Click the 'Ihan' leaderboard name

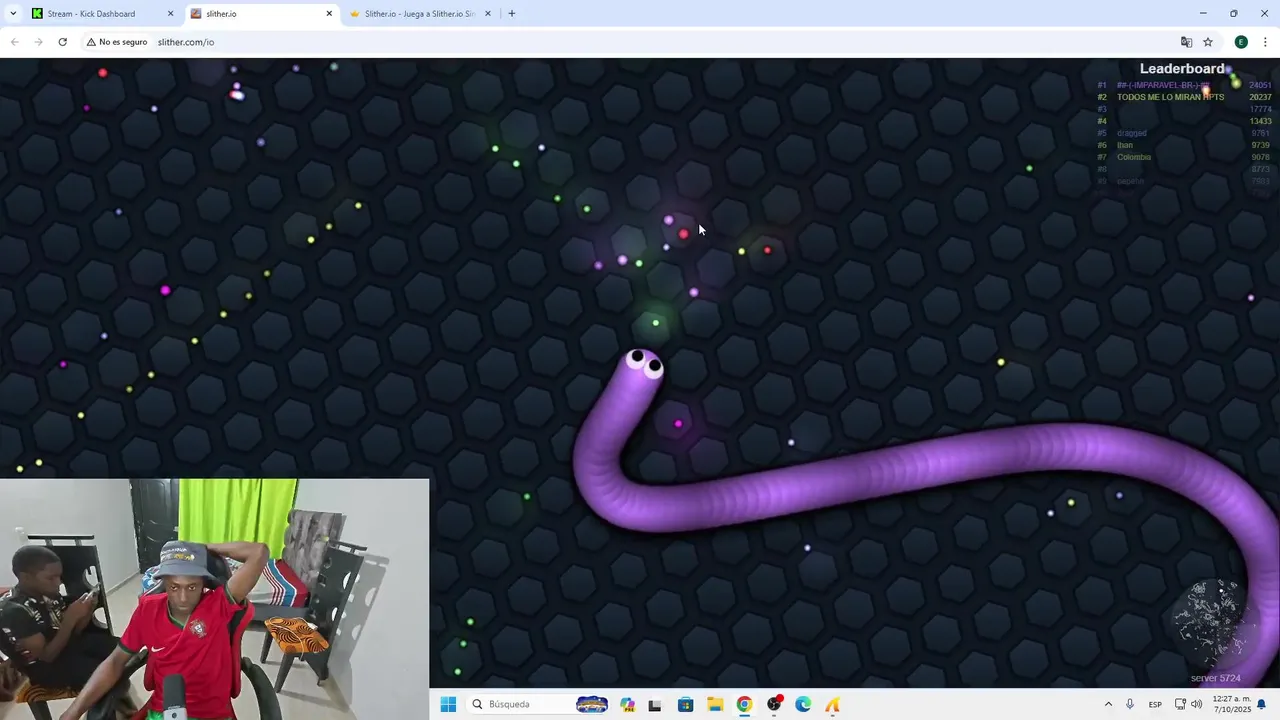click(1125, 145)
